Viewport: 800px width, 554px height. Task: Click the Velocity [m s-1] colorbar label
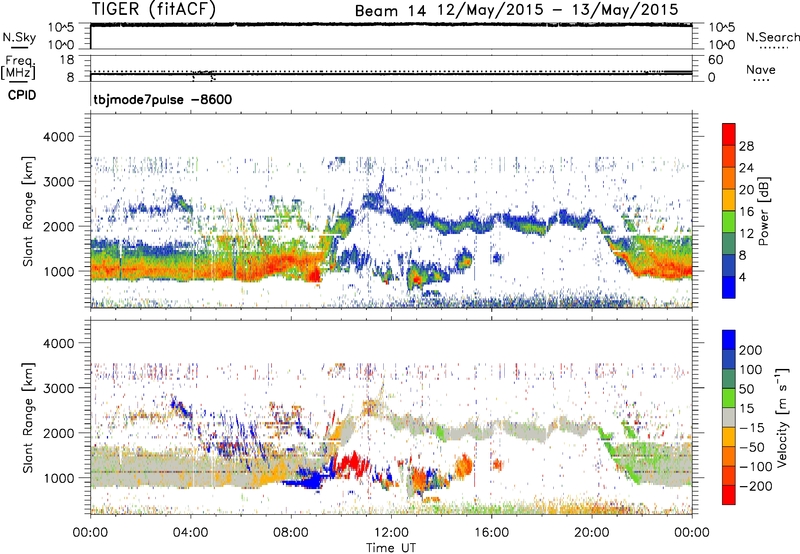(782, 417)
